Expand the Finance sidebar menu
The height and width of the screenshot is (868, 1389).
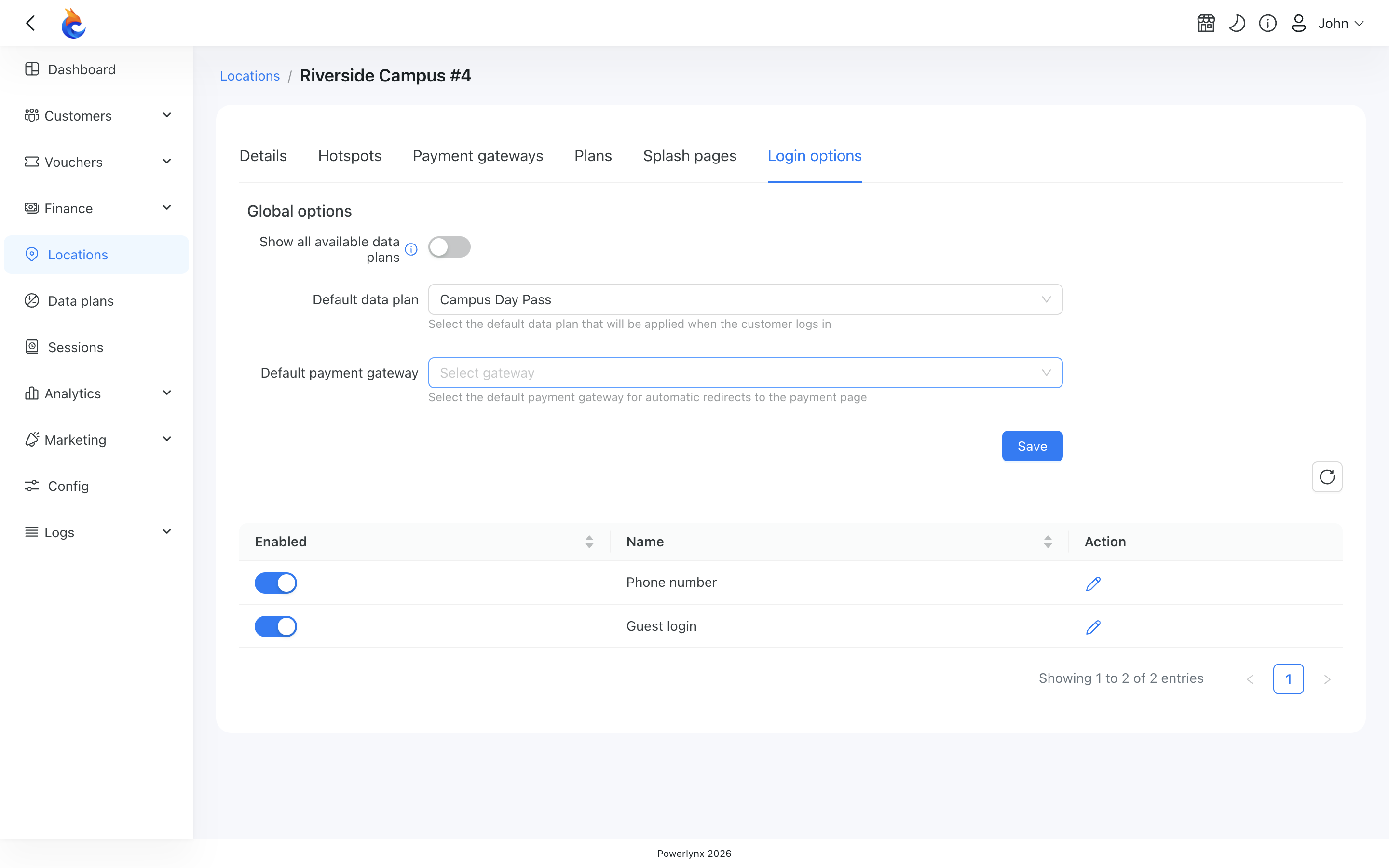click(96, 208)
